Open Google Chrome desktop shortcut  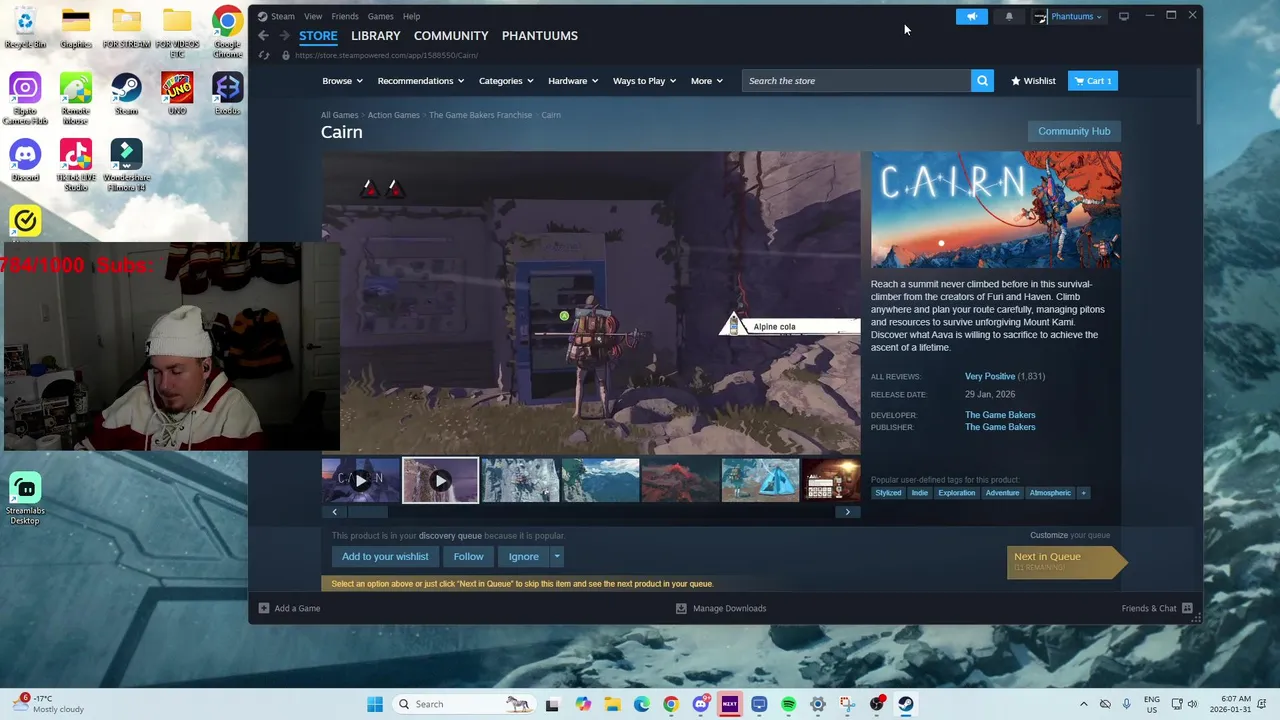[x=227, y=30]
